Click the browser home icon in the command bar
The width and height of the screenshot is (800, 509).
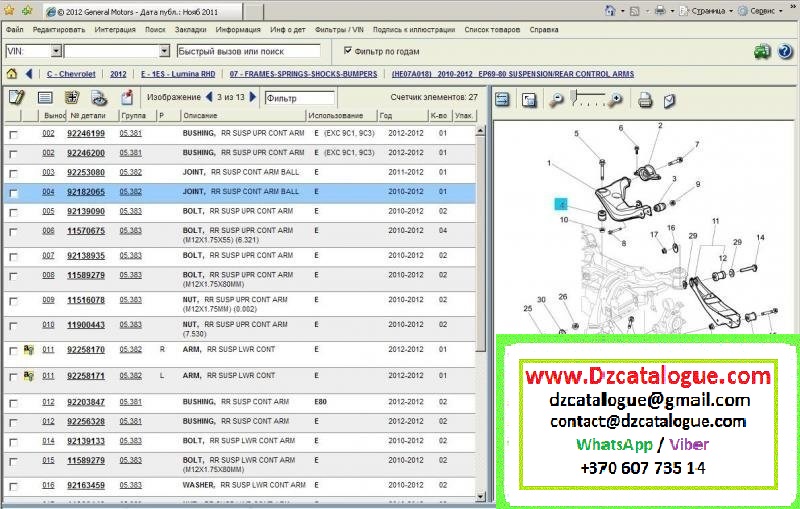(610, 10)
